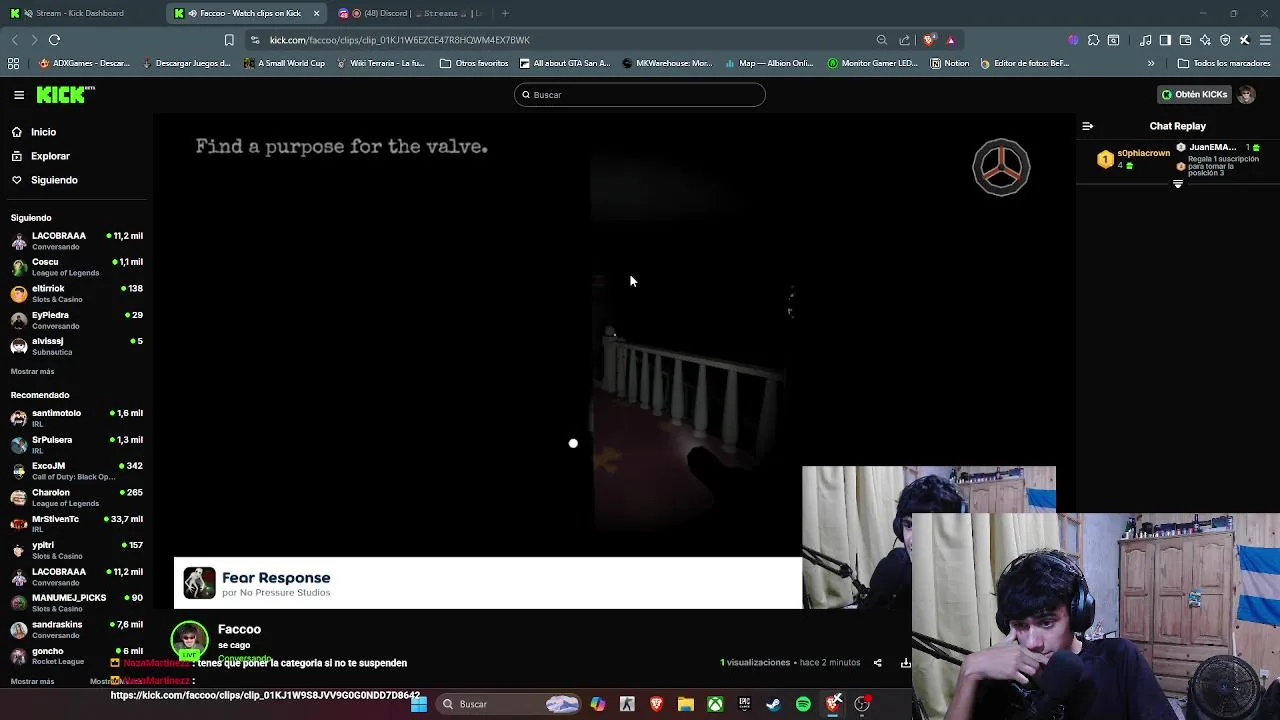This screenshot has height=720, width=1280.
Task: Open the browser apps grid icon
Action: (x=13, y=63)
